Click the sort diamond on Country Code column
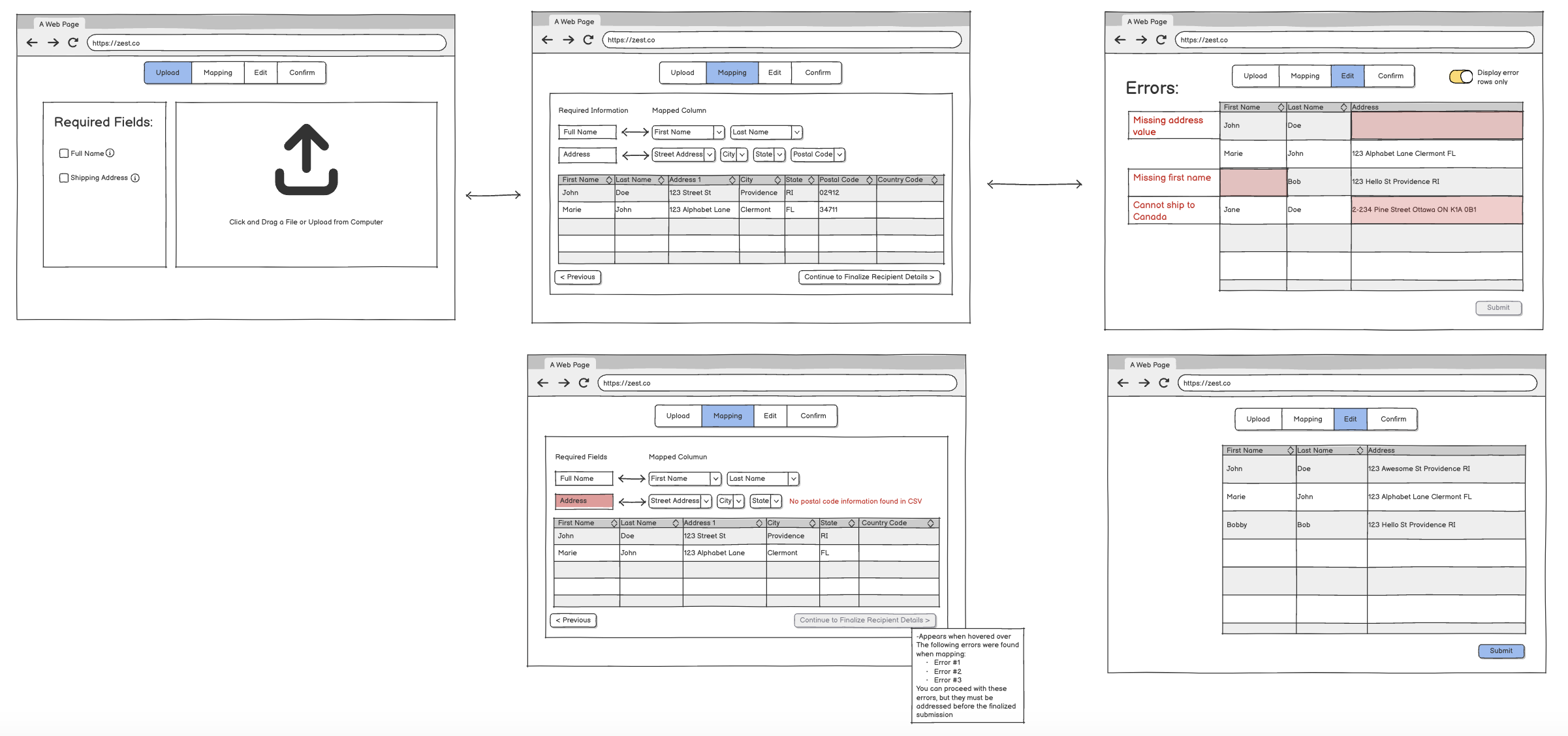 pos(936,179)
